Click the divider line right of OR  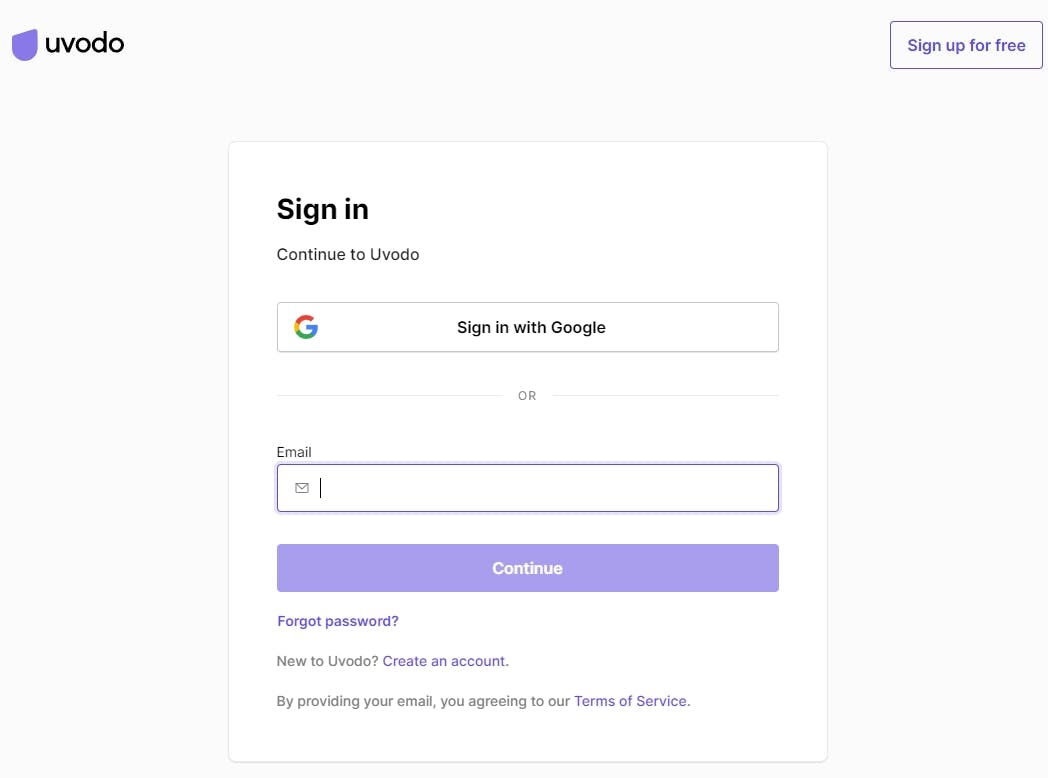665,396
